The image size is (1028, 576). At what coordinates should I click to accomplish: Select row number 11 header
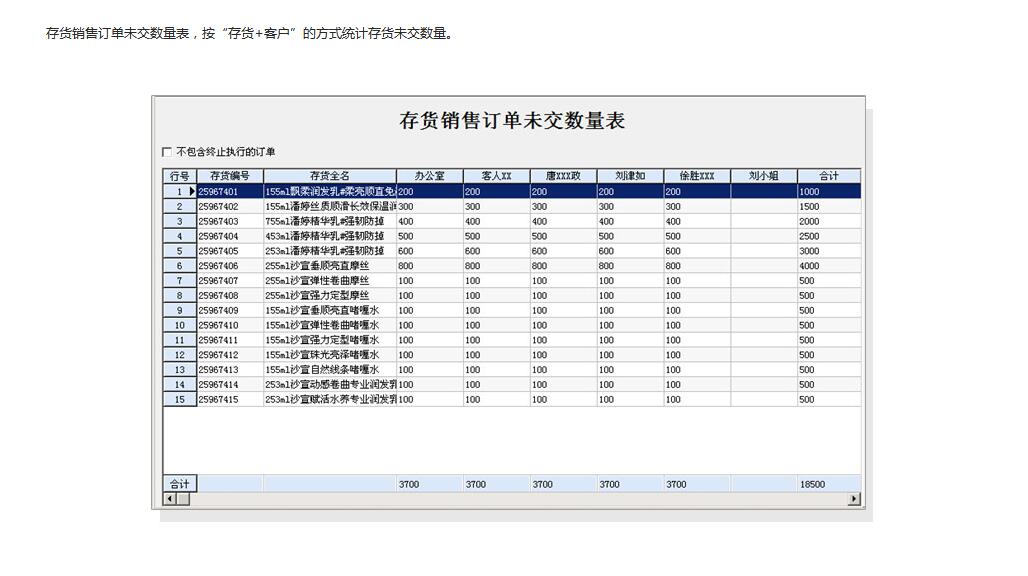[180, 340]
